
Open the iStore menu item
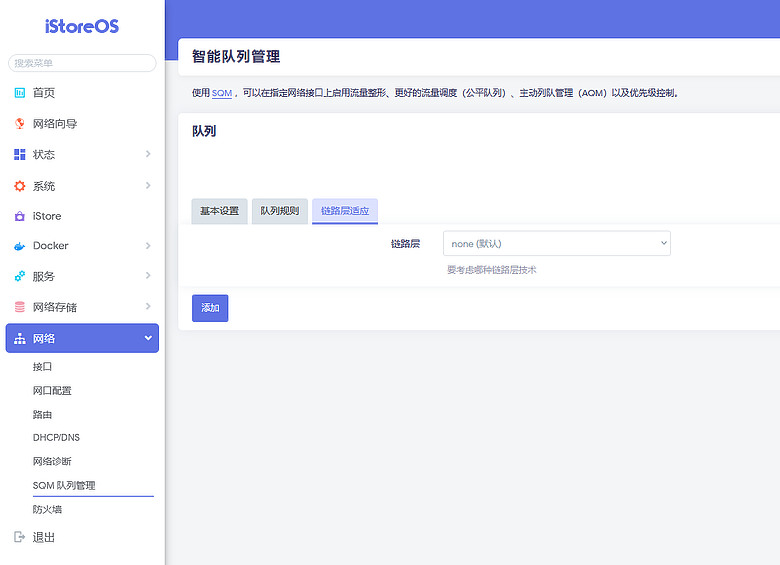(x=47, y=216)
